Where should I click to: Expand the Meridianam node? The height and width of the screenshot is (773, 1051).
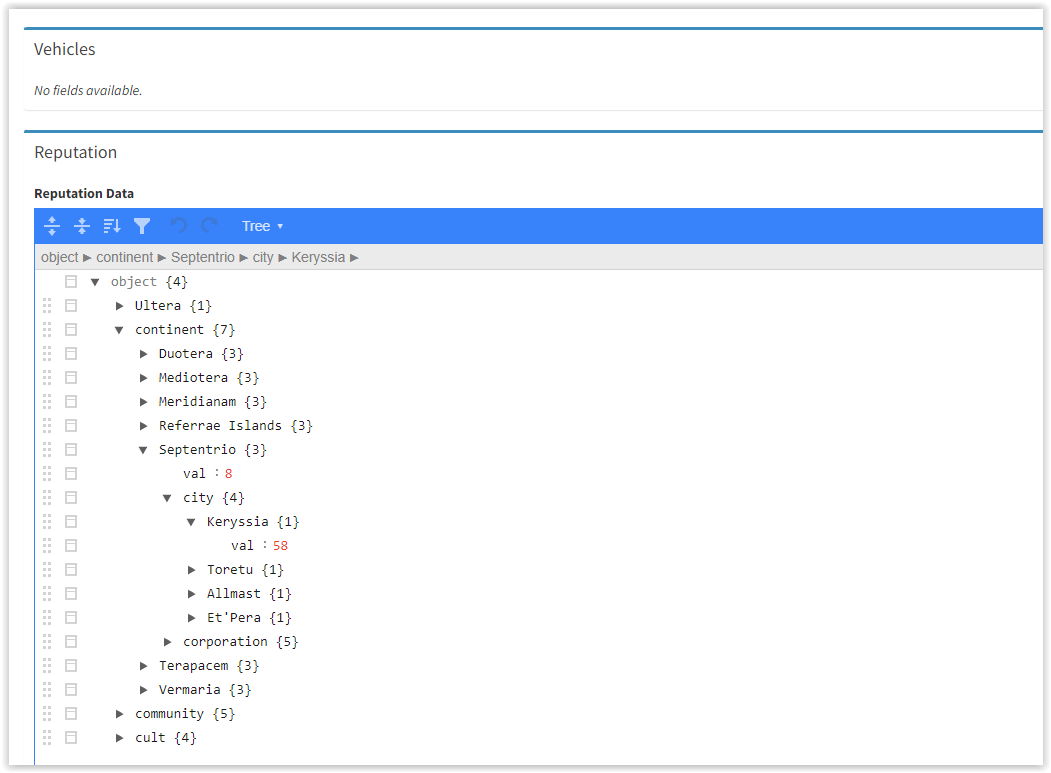[143, 402]
